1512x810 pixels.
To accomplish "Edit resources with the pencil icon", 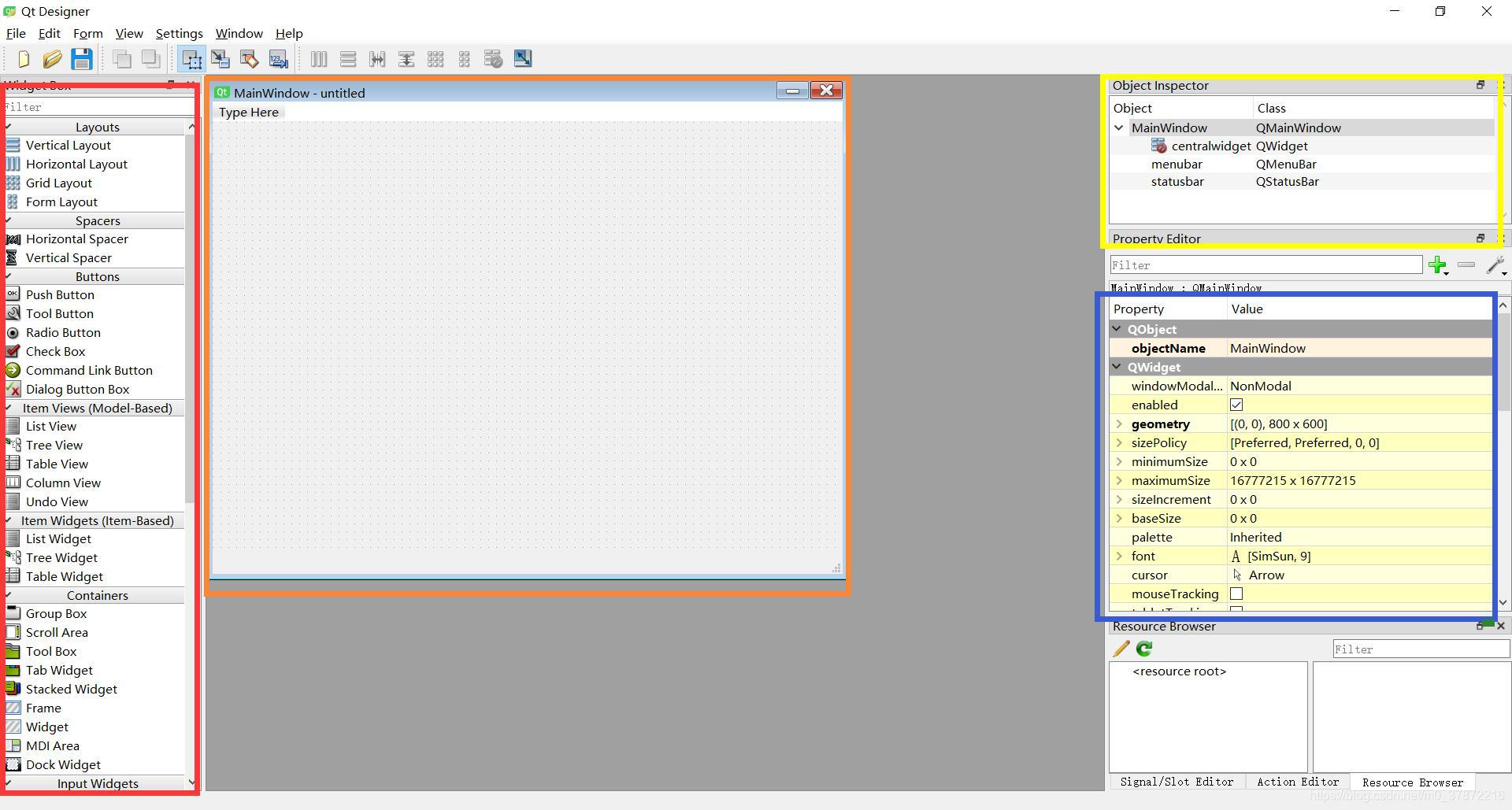I will [1120, 649].
